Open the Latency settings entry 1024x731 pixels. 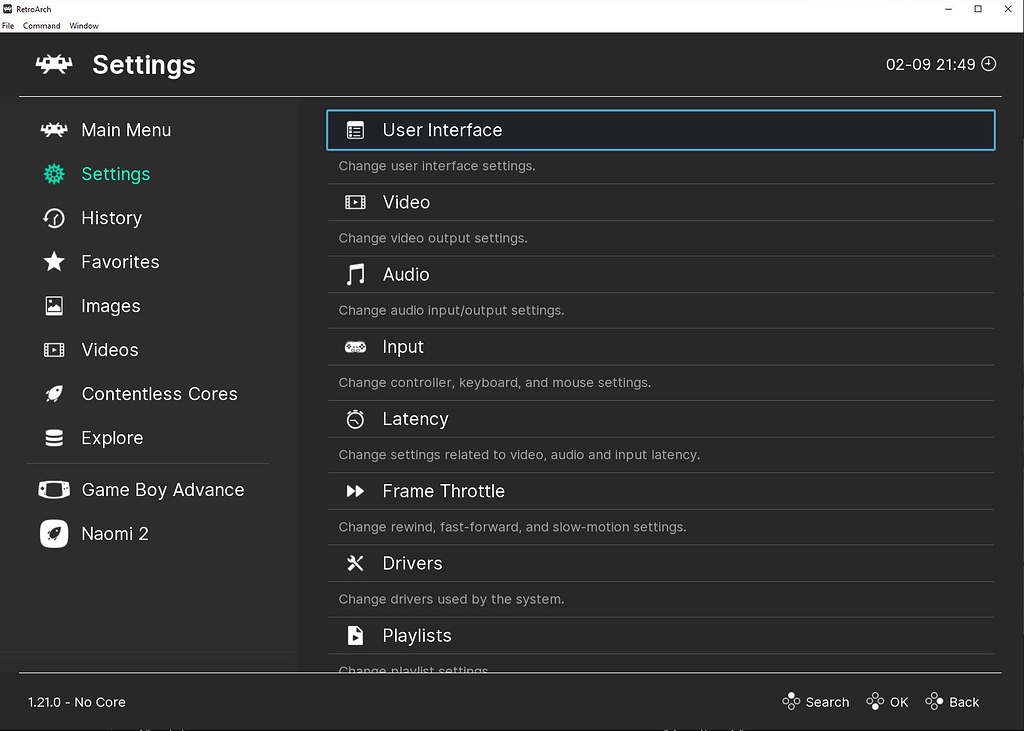coord(661,419)
